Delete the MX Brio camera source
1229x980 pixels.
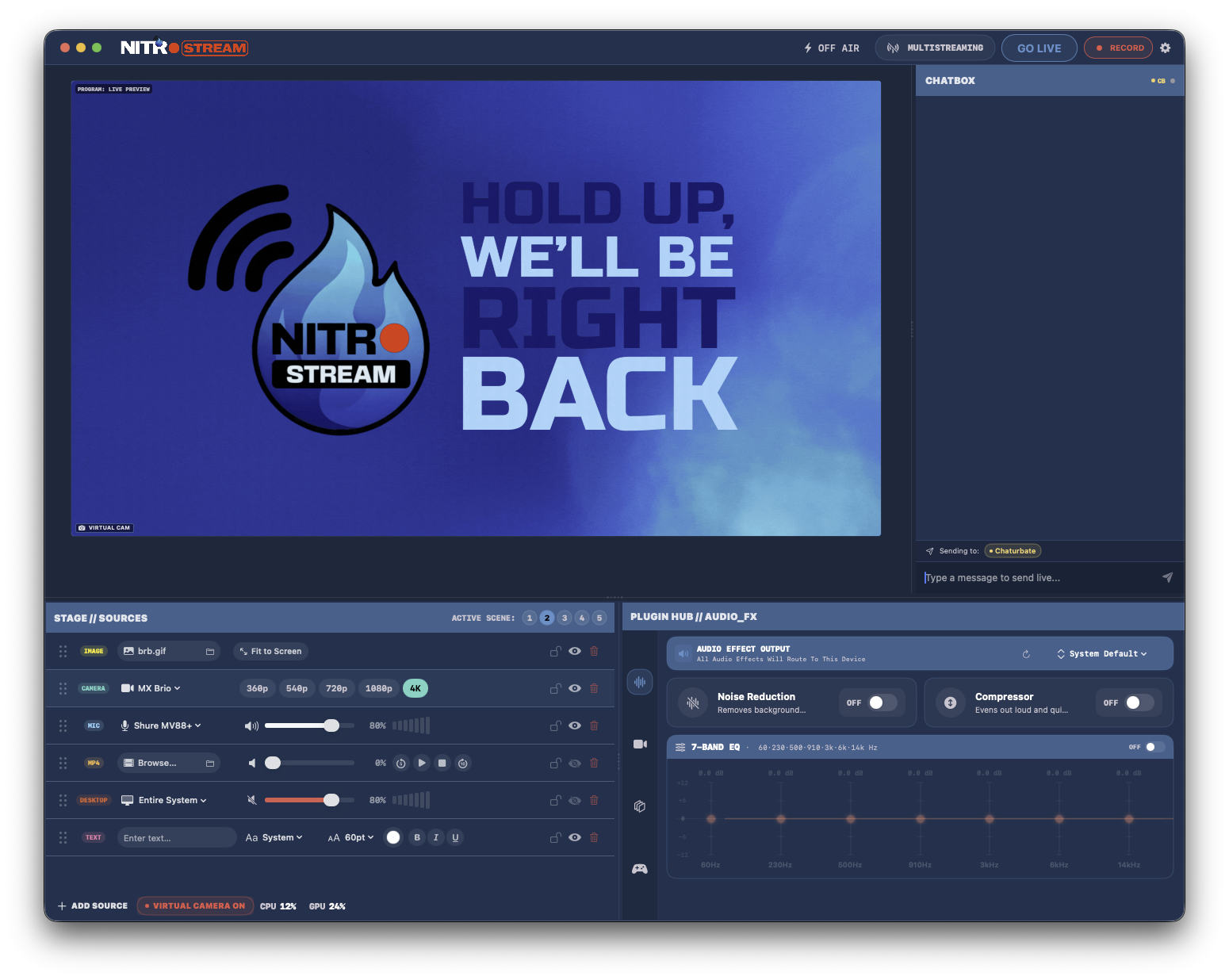click(594, 688)
